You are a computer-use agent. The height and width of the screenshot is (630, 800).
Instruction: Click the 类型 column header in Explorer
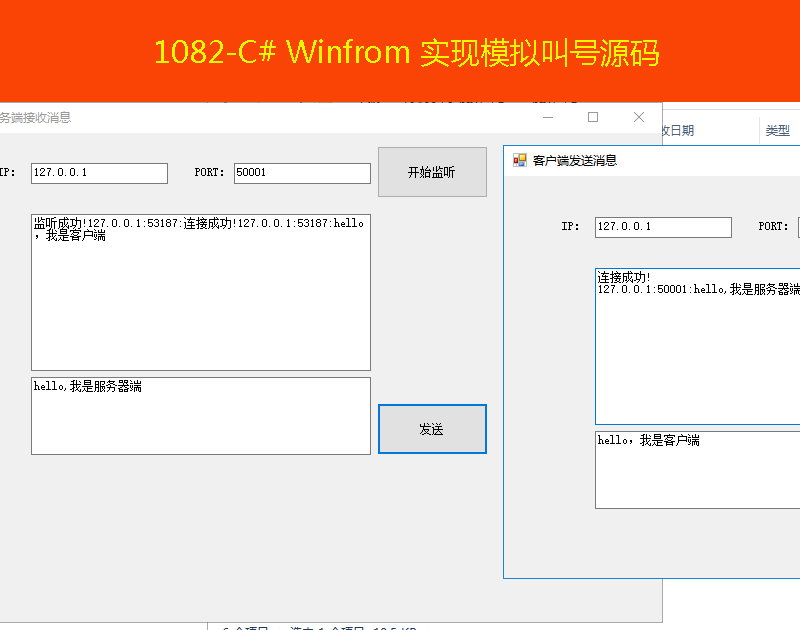[778, 131]
